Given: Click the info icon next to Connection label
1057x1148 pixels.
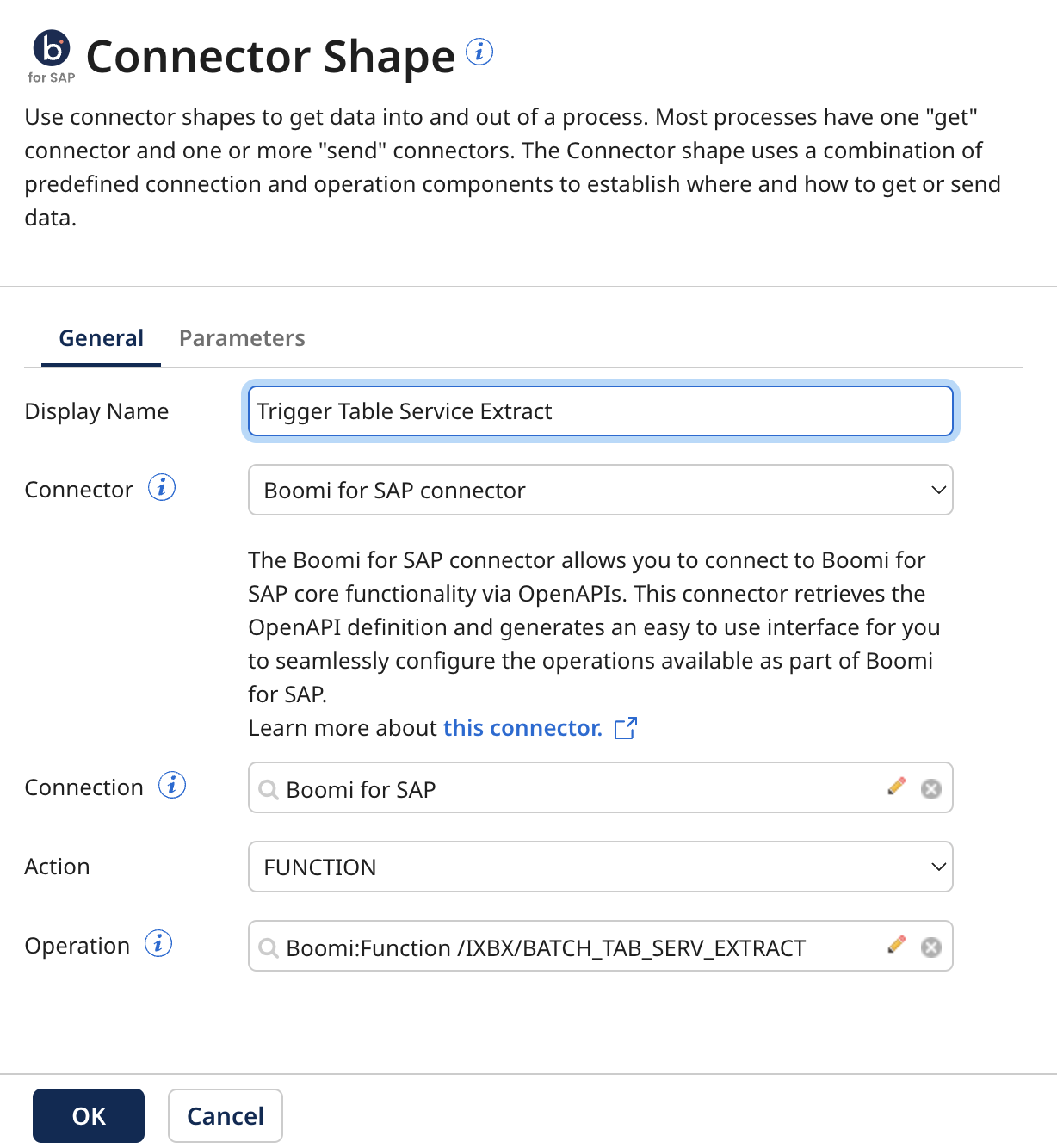Looking at the screenshot, I should (x=172, y=785).
